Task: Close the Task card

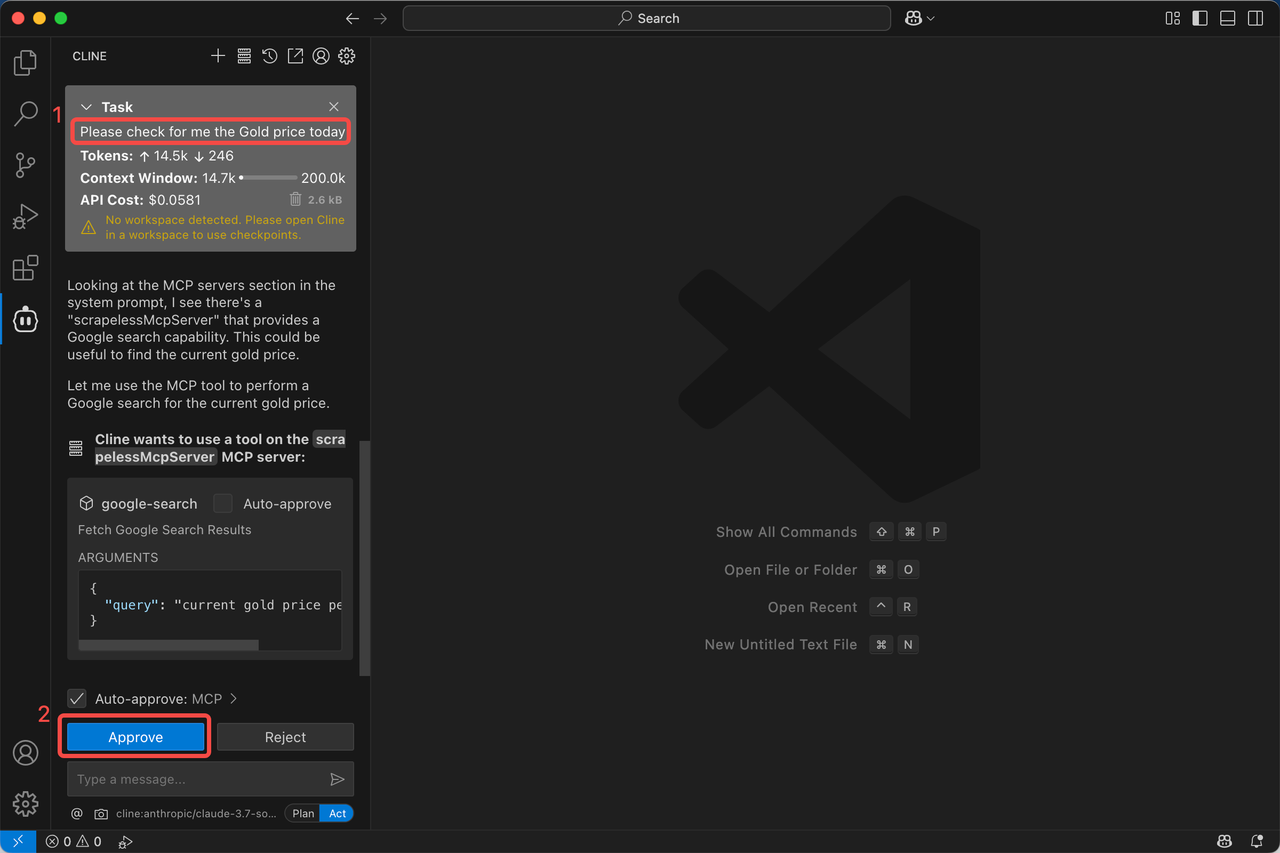Action: 334,107
